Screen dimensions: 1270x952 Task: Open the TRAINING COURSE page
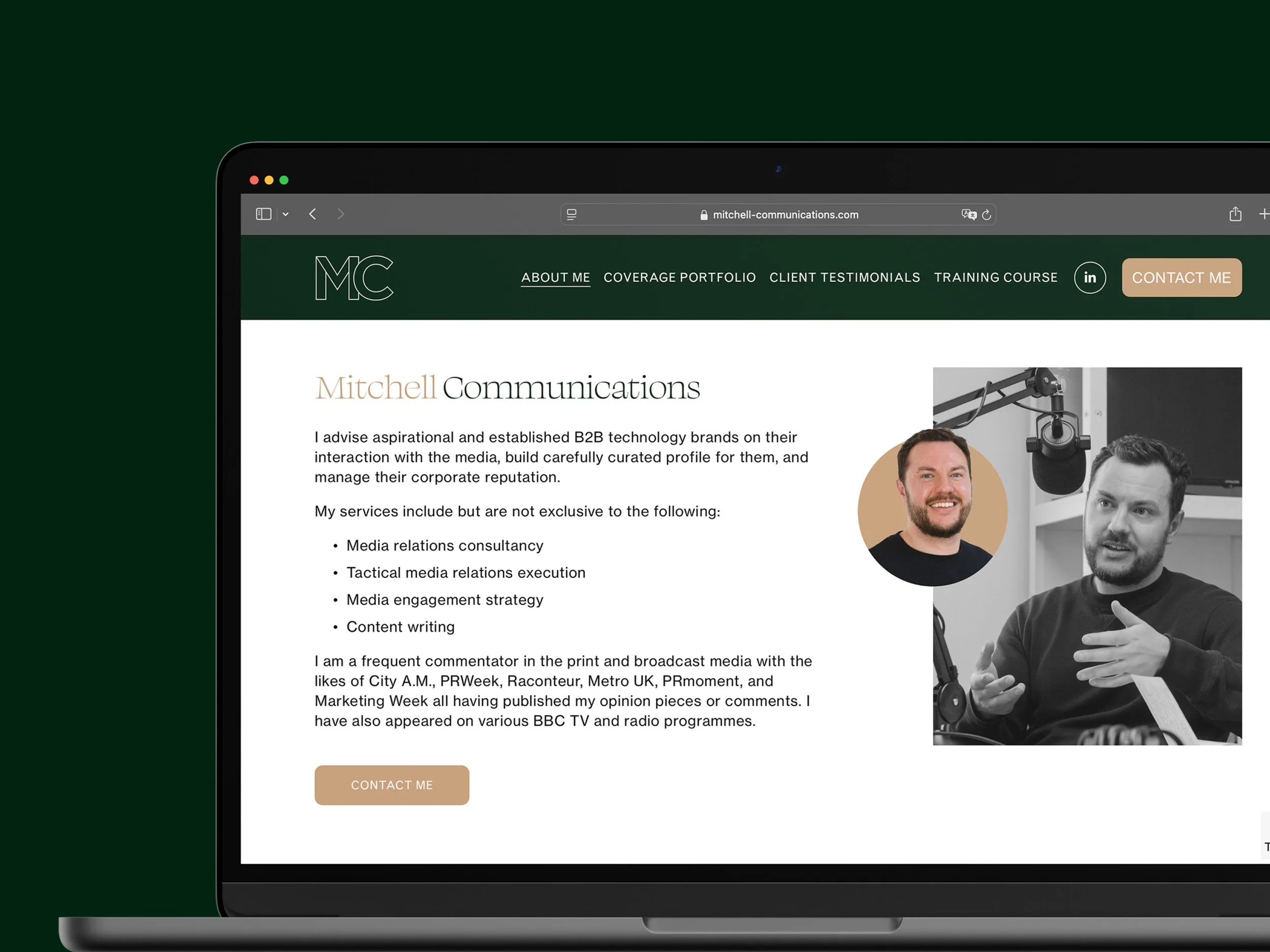click(995, 277)
